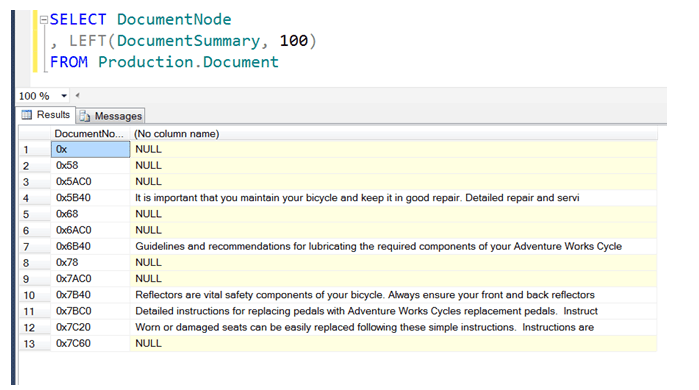Click DocumentSummary in the query editor
699x390 pixels.
pyautogui.click(x=188, y=41)
